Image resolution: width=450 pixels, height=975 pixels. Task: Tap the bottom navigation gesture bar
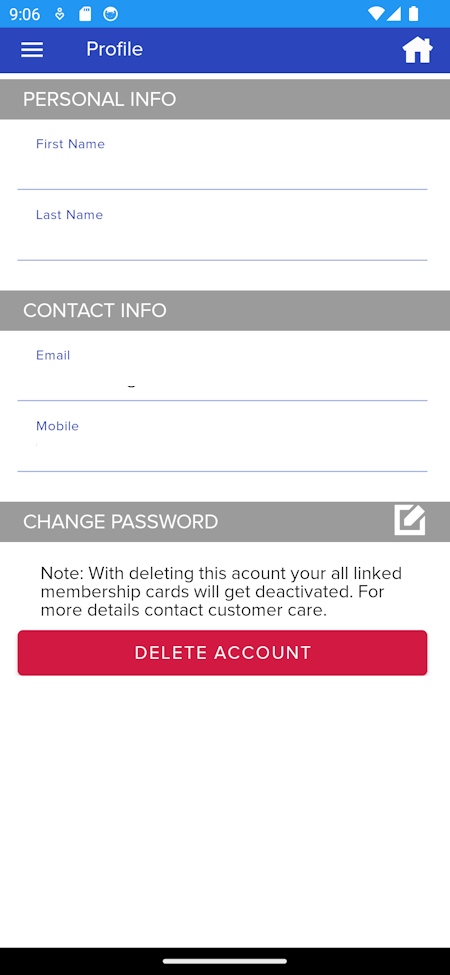pos(225,961)
